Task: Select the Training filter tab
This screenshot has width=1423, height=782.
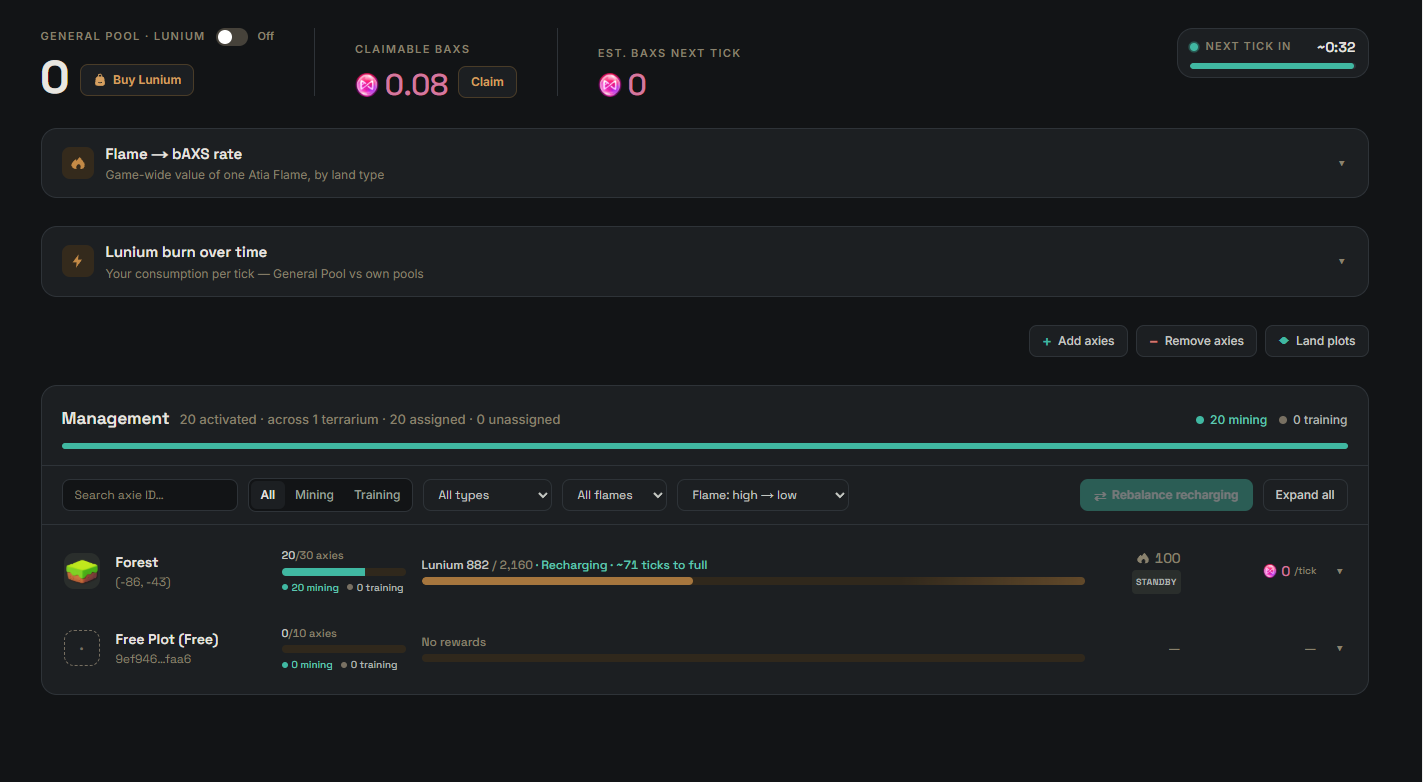Action: point(377,495)
